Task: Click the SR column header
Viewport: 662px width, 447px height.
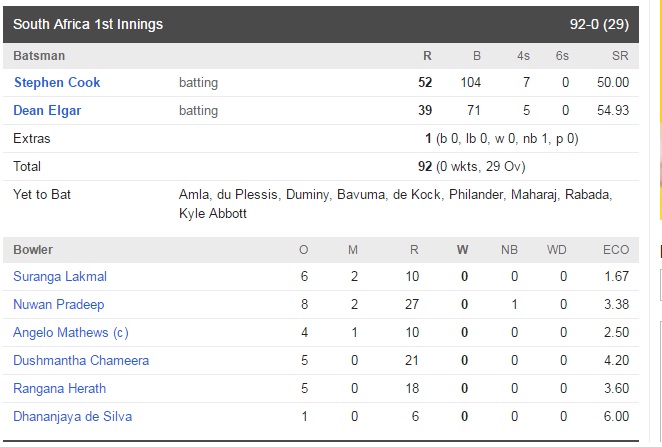Action: (620, 56)
